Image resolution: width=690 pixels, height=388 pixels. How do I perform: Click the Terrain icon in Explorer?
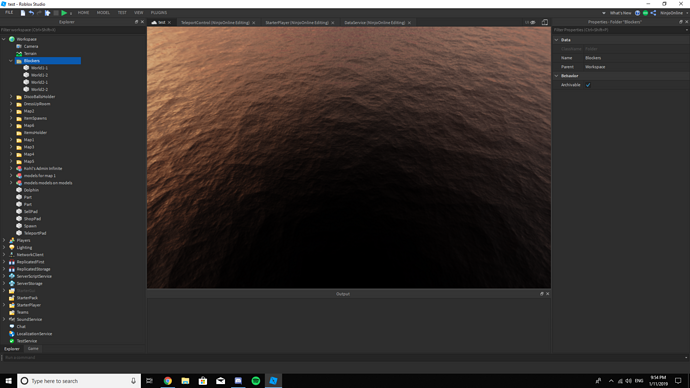pos(19,53)
